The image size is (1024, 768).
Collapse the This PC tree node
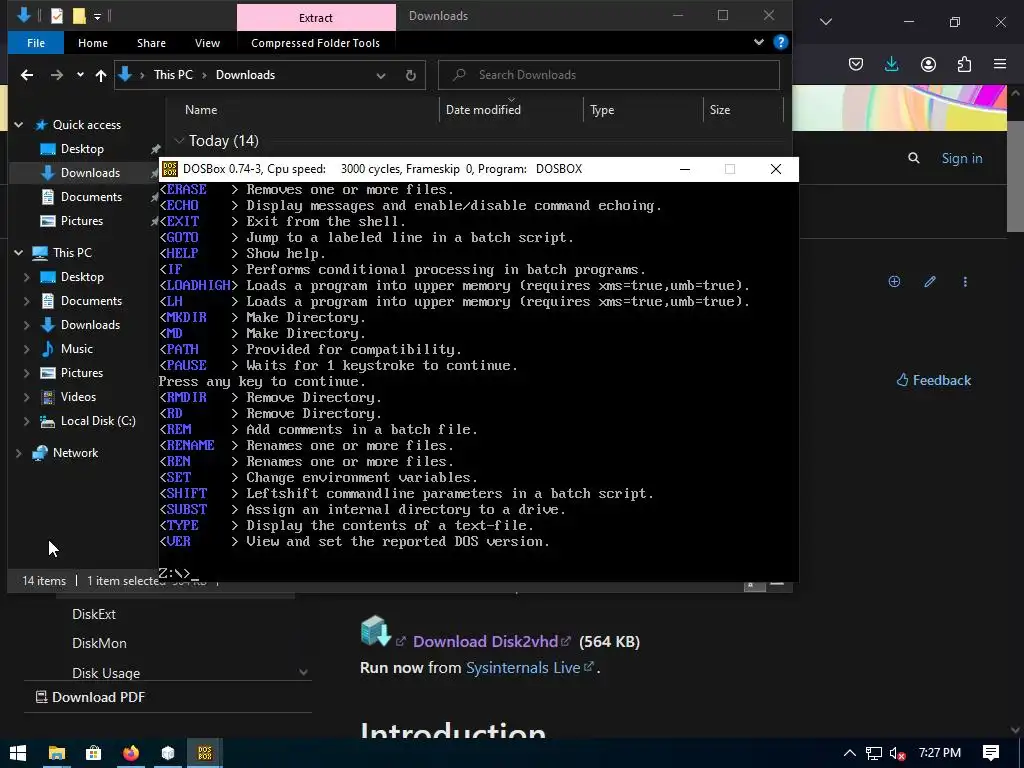18,253
